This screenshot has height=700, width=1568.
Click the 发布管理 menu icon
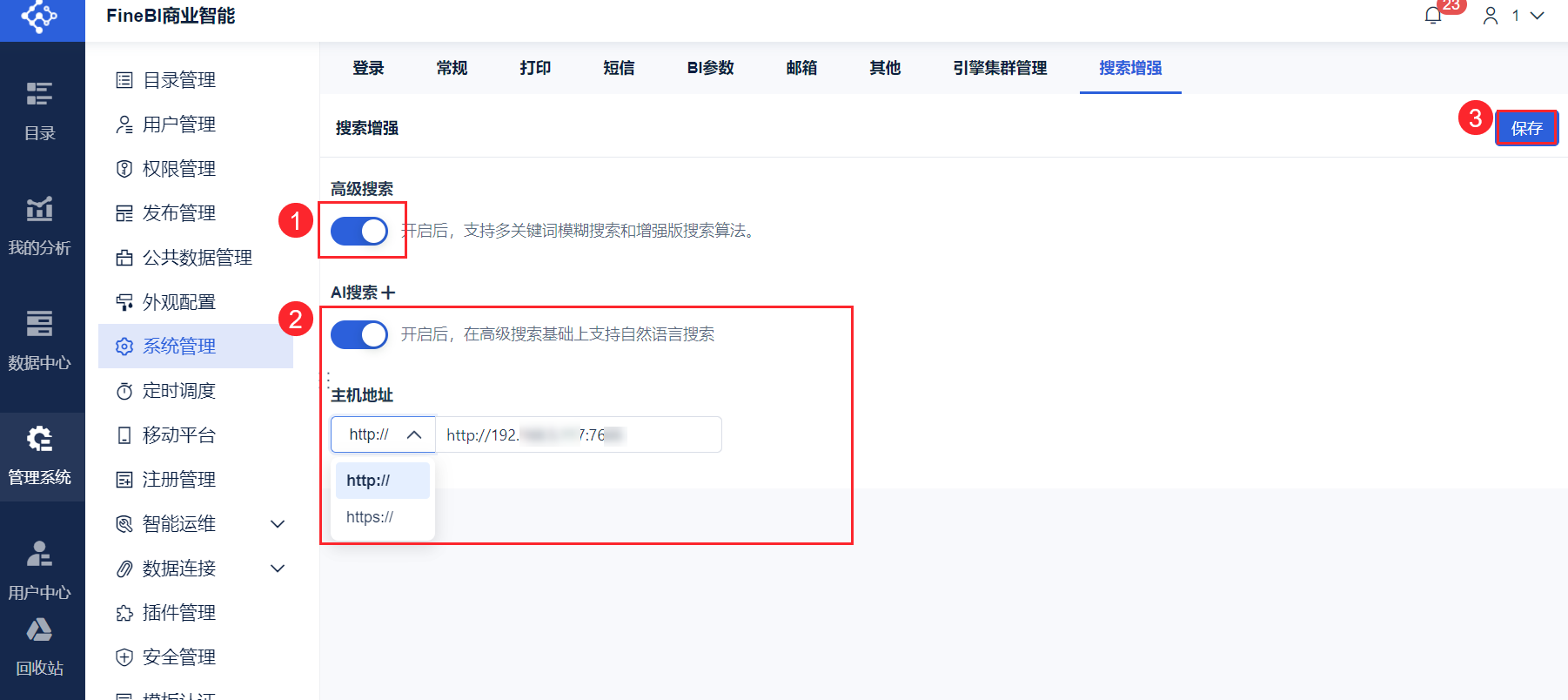point(124,213)
